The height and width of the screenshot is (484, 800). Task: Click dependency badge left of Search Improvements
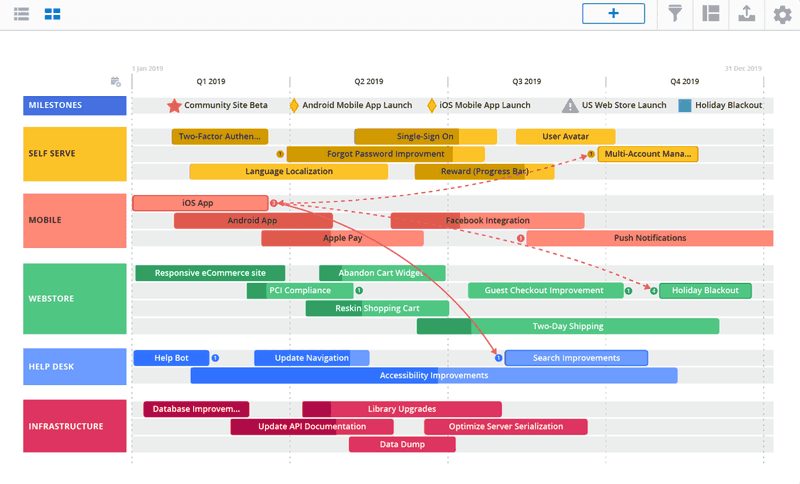coord(498,358)
